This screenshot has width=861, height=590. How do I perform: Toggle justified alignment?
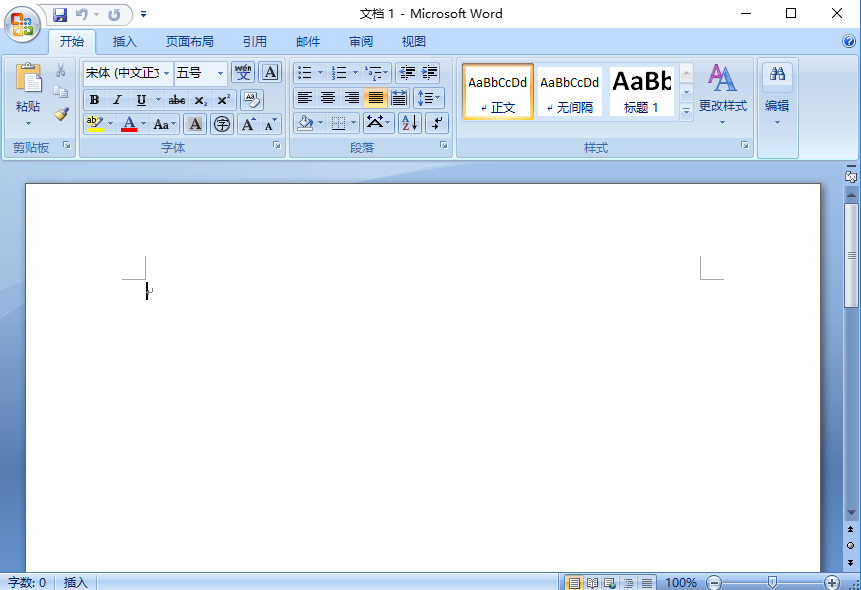point(376,98)
